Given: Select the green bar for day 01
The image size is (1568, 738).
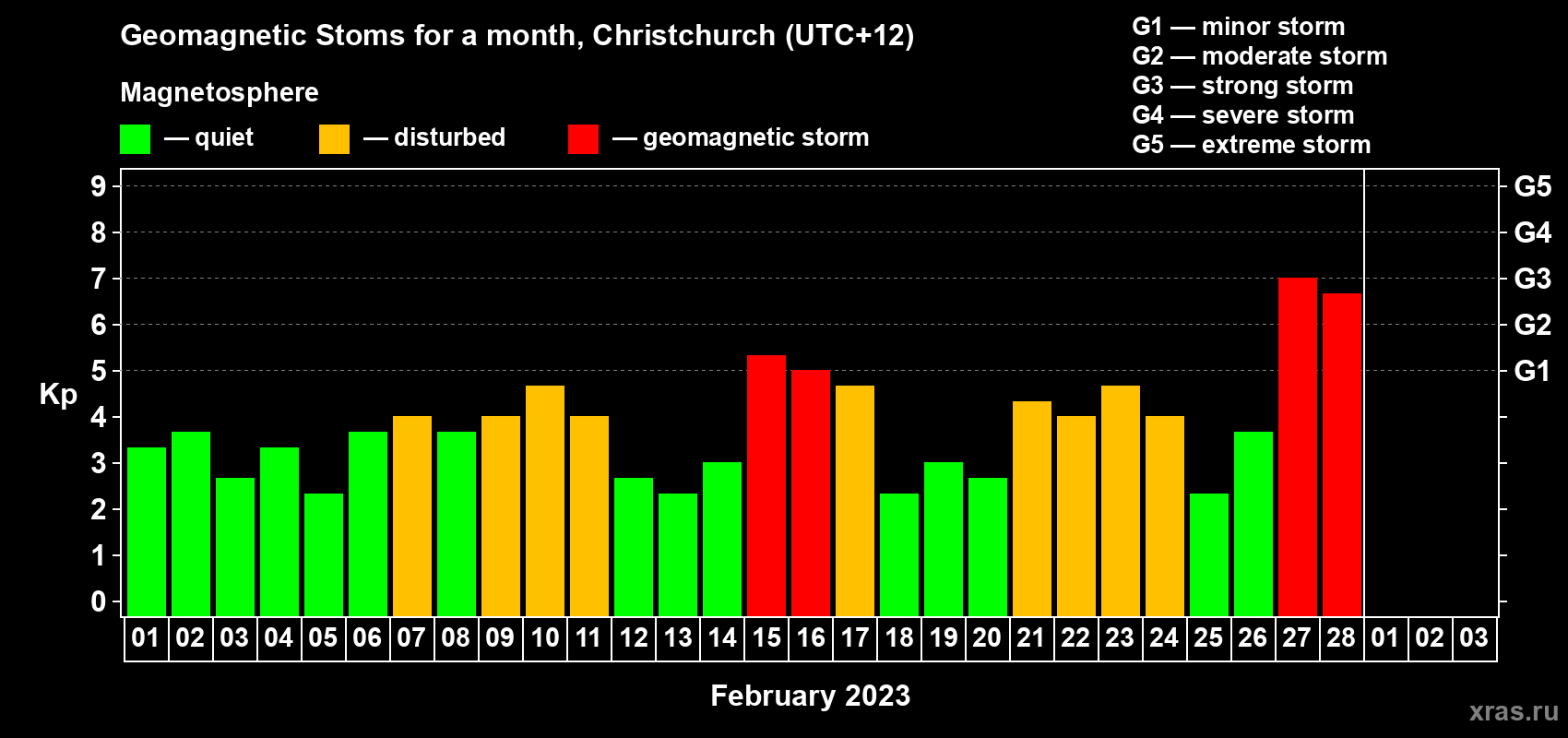Looking at the screenshot, I should [147, 531].
